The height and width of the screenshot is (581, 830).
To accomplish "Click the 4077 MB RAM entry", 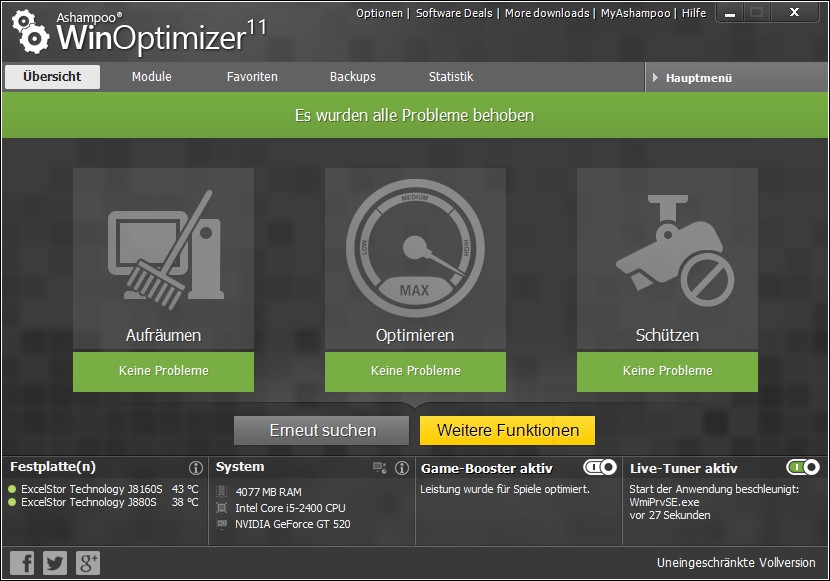I will point(268,492).
